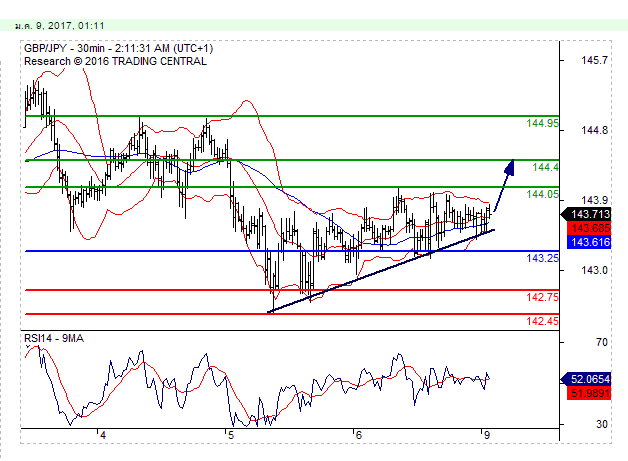Click the 'Research © 2016 TRADING CENTRAL' credit
Screen dimensions: 628x461
[x=115, y=61]
